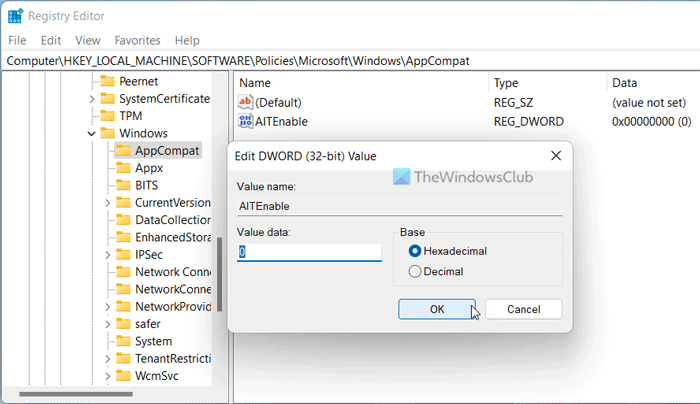
Task: Select the DataCollection key label
Action: click(173, 220)
